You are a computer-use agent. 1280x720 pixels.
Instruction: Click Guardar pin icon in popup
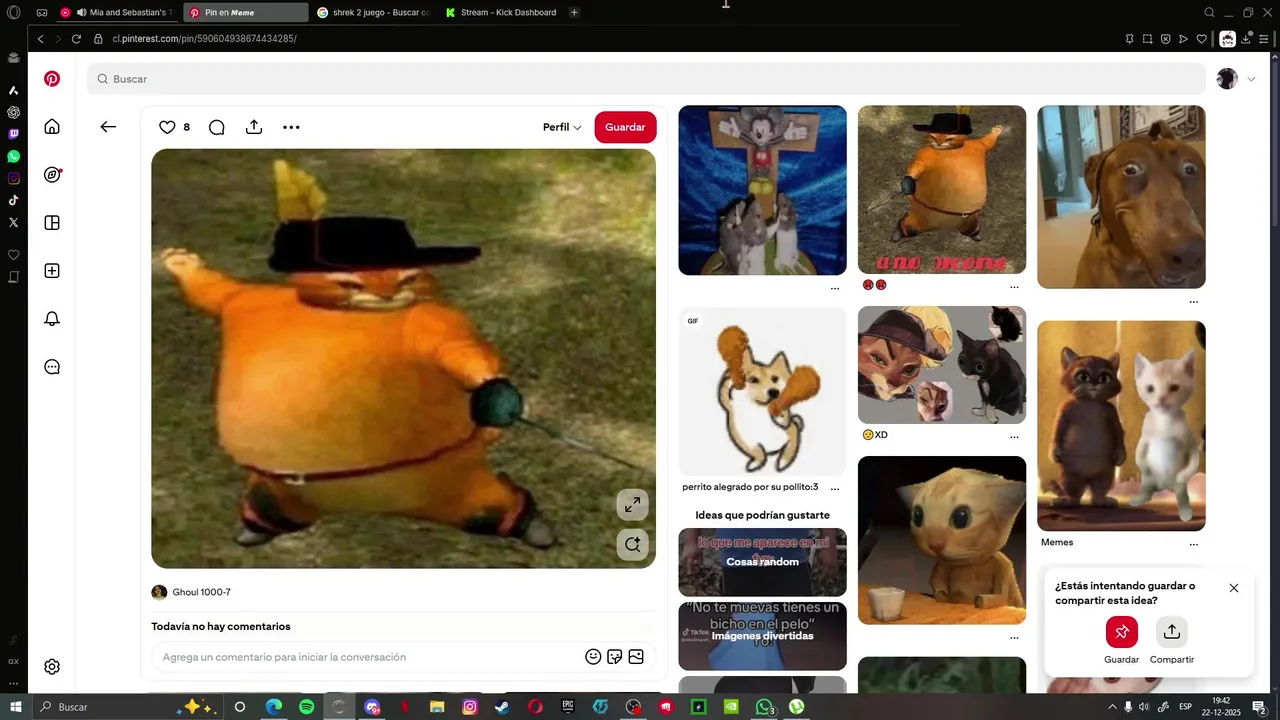1122,632
